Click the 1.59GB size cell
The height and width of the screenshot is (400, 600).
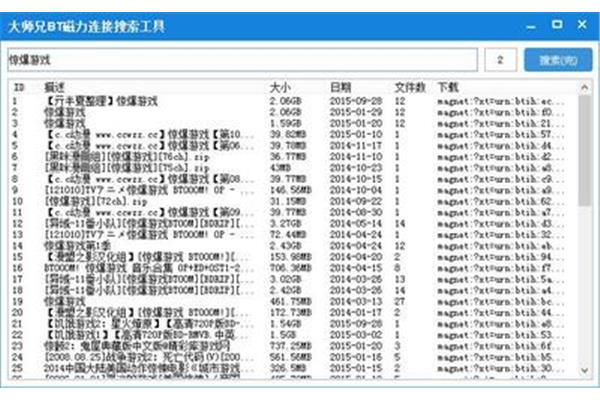coord(285,123)
